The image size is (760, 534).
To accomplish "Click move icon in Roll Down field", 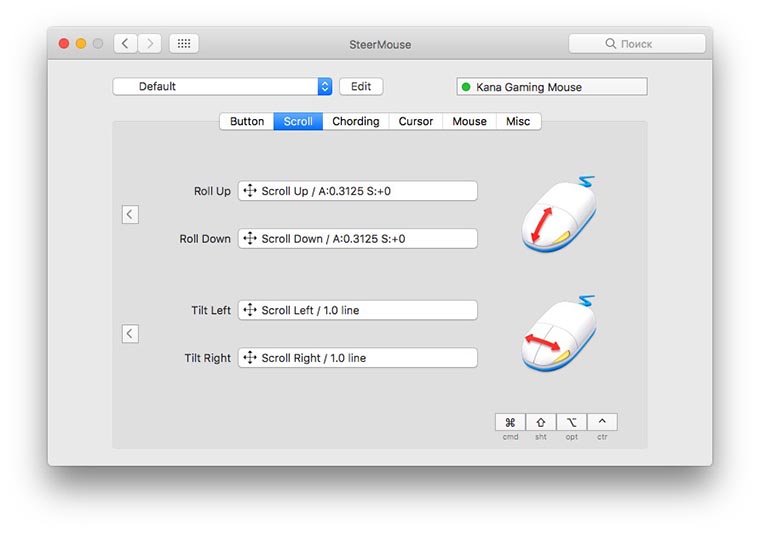I will (250, 238).
